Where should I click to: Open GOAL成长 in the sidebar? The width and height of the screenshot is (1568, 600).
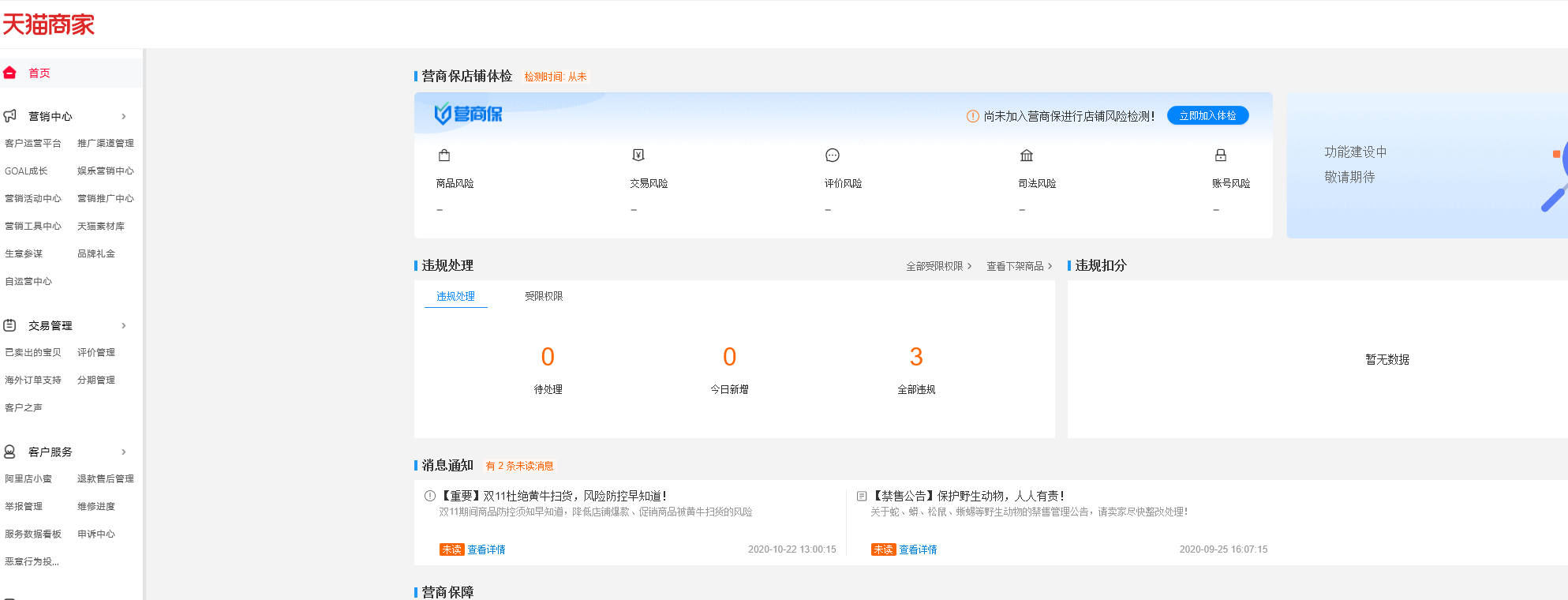pyautogui.click(x=26, y=171)
